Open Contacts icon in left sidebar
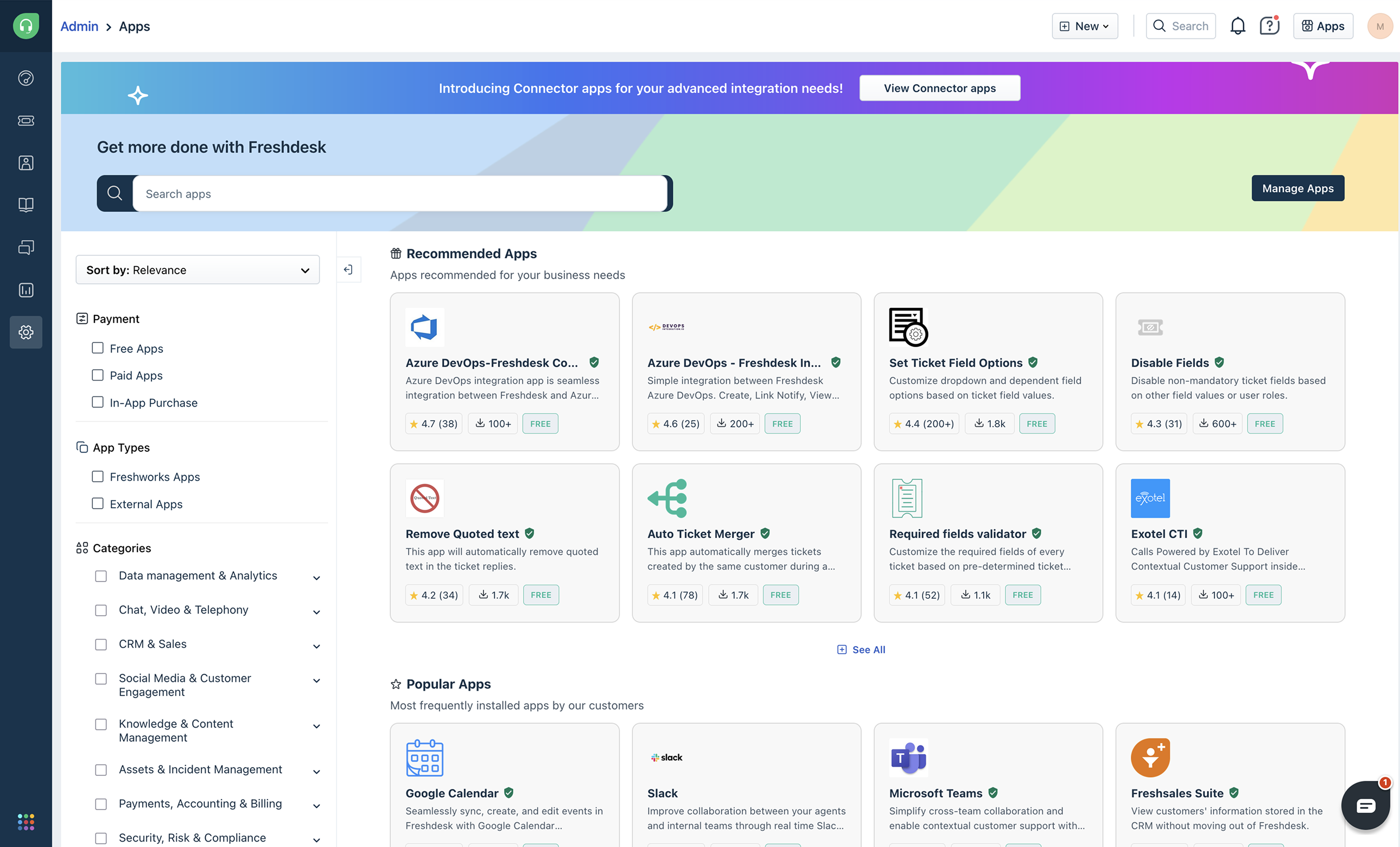Viewport: 1400px width, 847px height. [26, 162]
